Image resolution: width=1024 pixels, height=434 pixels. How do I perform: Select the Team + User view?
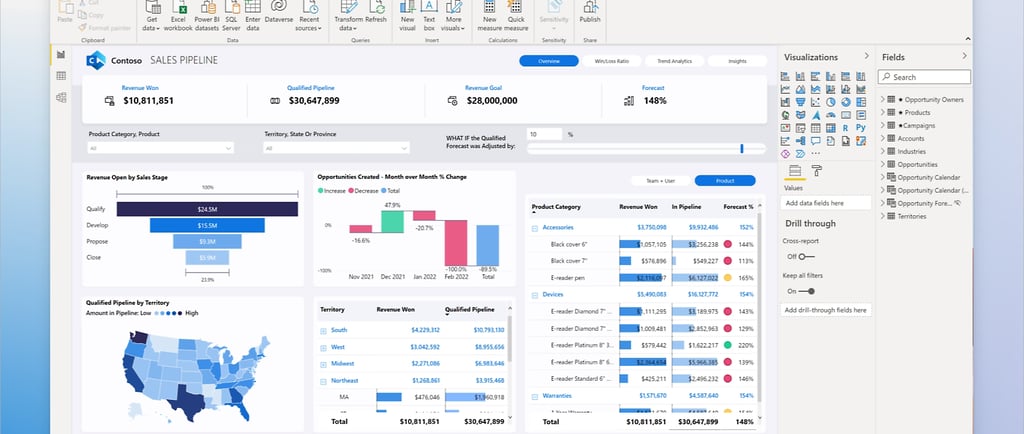tap(660, 181)
